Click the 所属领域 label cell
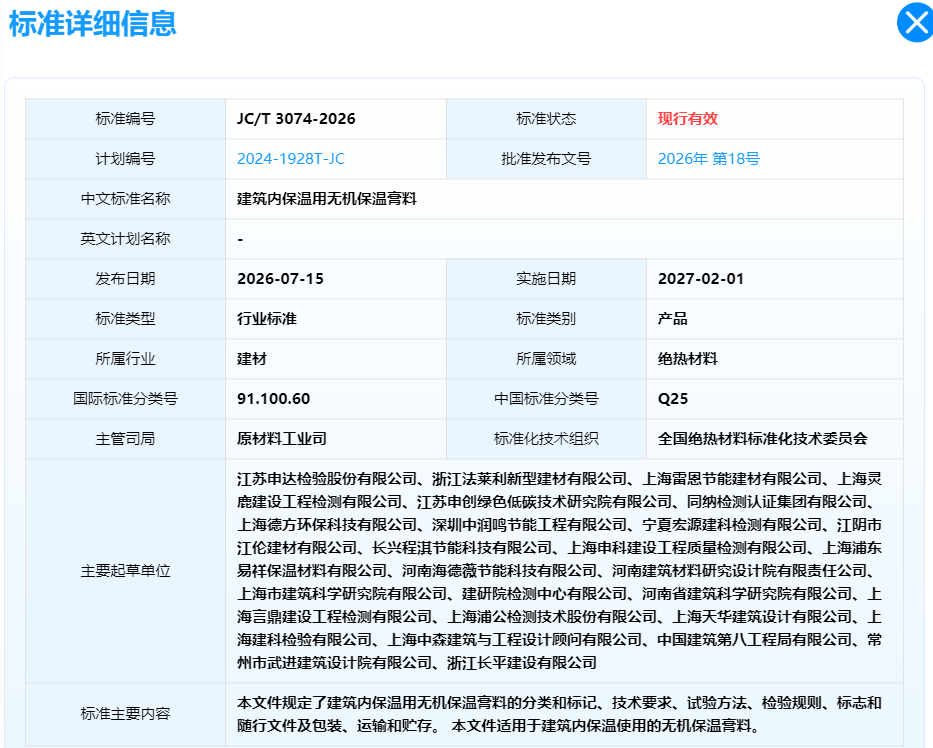The height and width of the screenshot is (748, 933). coord(546,359)
